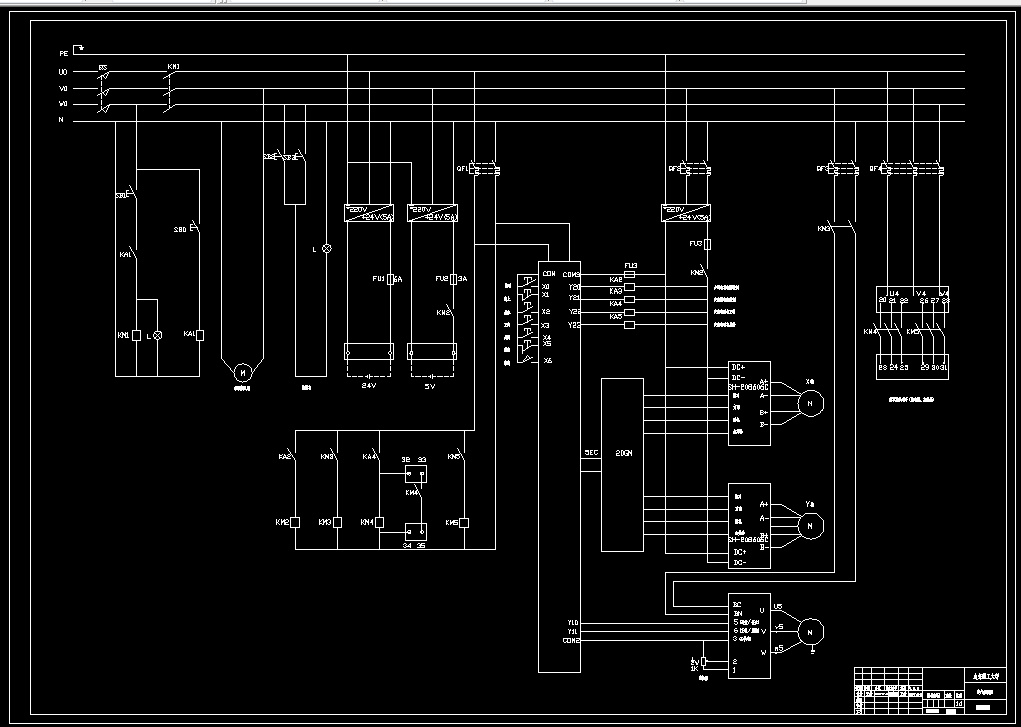This screenshot has height=727, width=1021.
Task: Select the KM2 coil square at bottom
Action: point(295,522)
